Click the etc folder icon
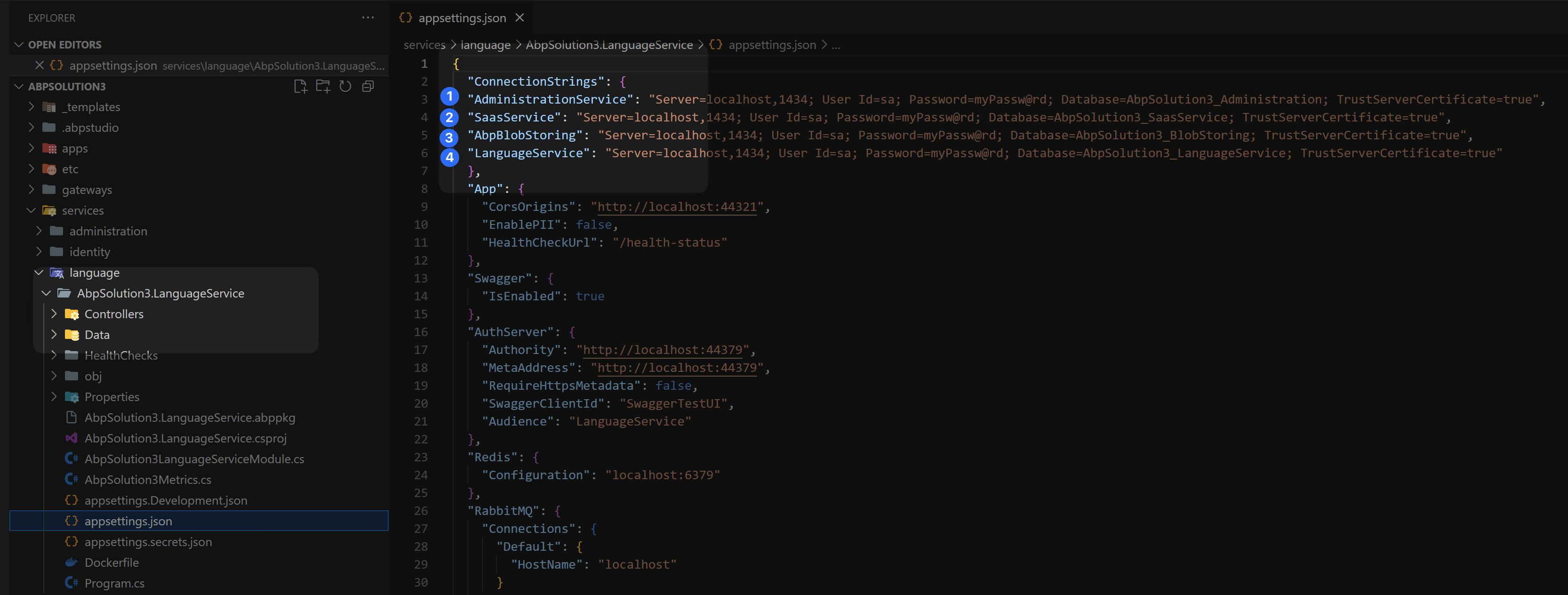 pyautogui.click(x=49, y=169)
